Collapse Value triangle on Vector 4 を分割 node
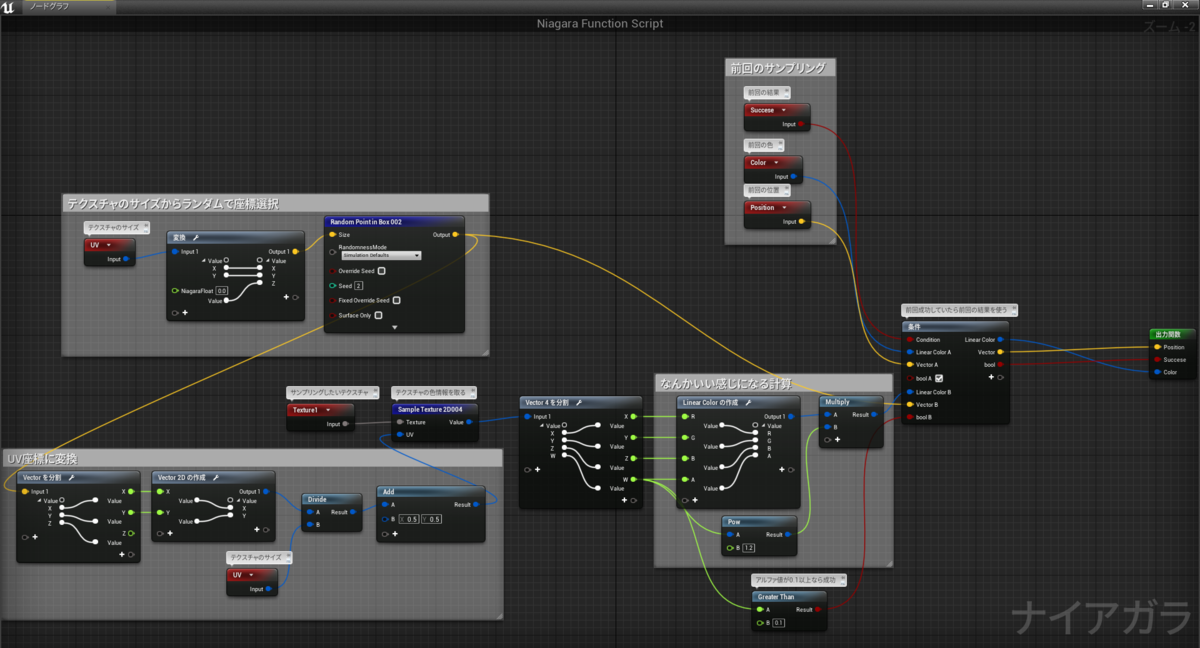1200x648 pixels. click(543, 426)
